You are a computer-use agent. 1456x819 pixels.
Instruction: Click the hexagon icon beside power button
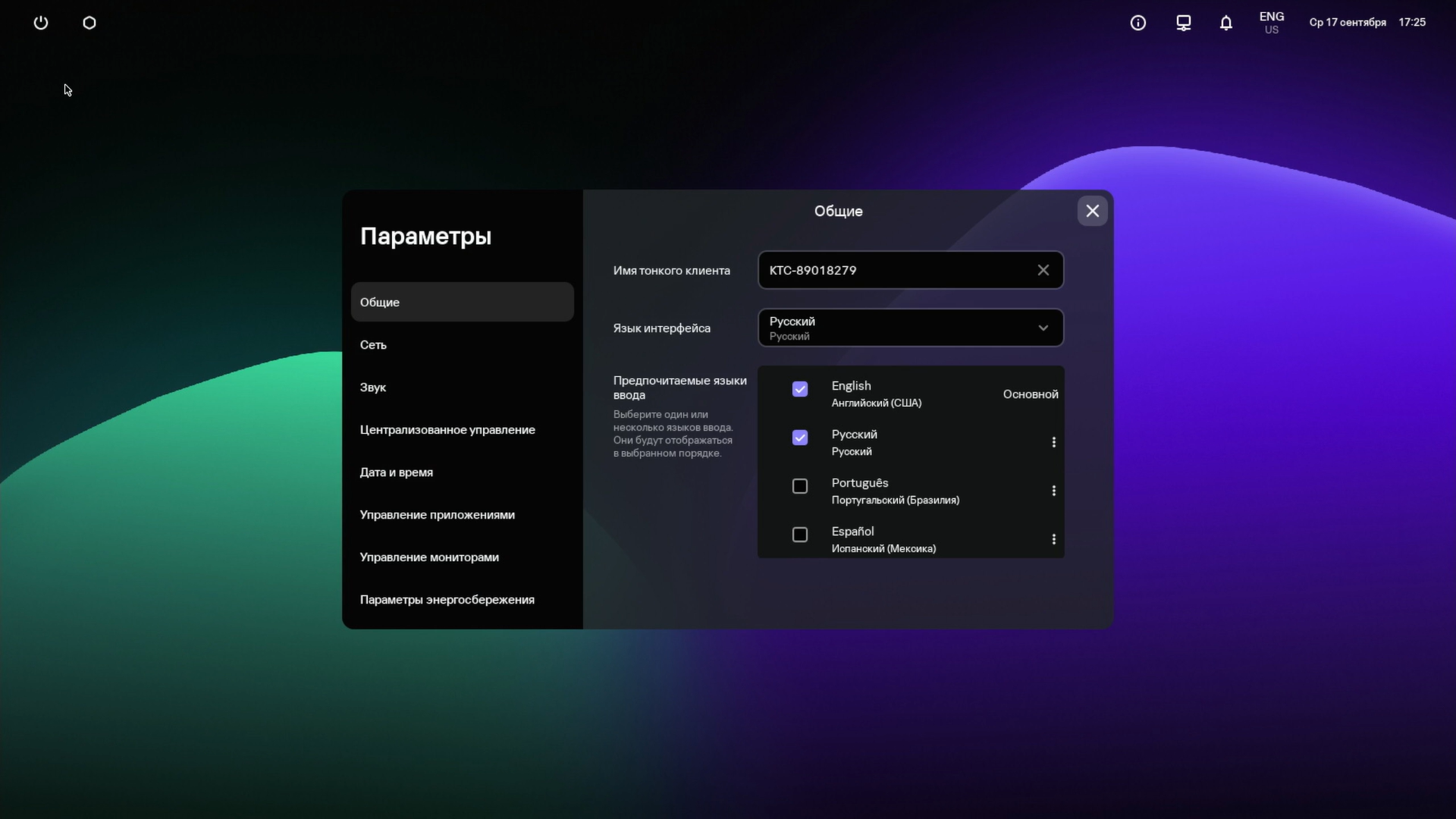click(x=89, y=23)
